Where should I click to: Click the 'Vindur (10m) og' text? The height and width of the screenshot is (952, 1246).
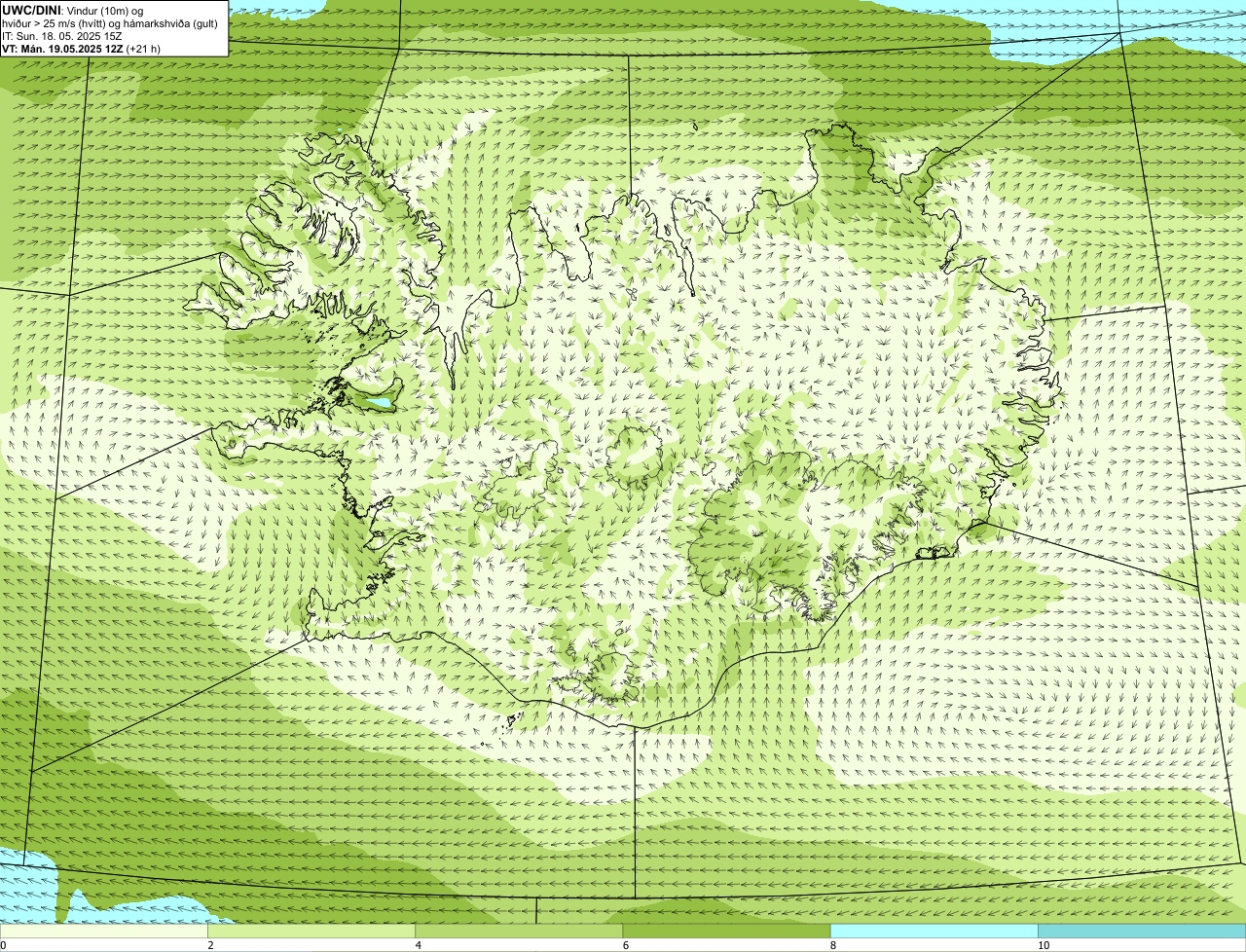pyautogui.click(x=106, y=11)
